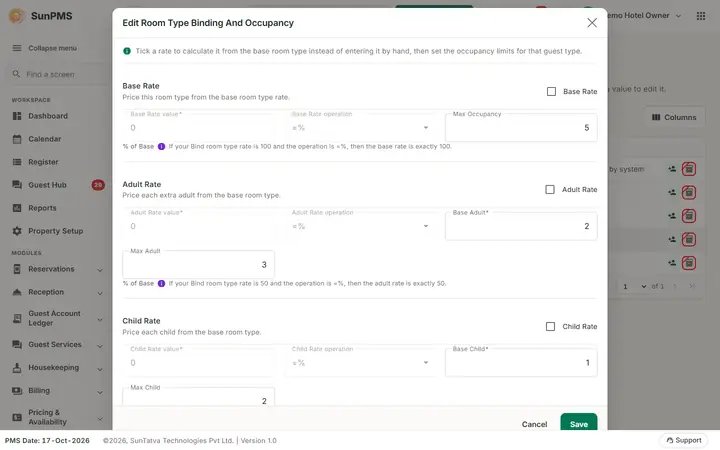Click the Guest Account Ledger icon
Image resolution: width=720 pixels, height=450 pixels.
[x=17, y=318]
